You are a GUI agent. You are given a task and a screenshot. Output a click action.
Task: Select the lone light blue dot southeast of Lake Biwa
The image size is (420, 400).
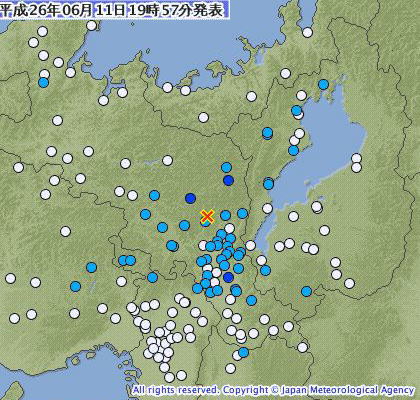pos(306,291)
